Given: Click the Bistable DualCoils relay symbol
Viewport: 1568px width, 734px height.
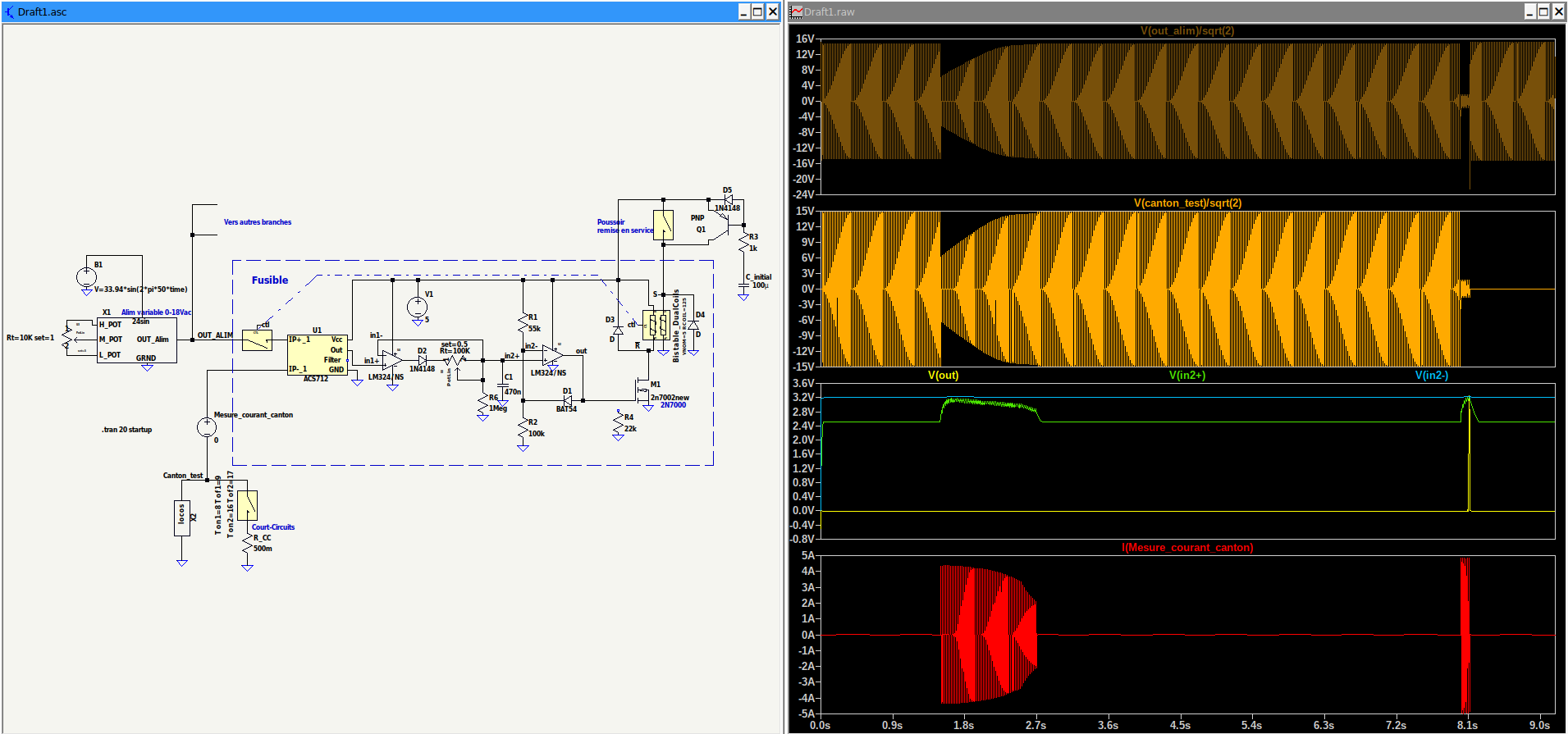Looking at the screenshot, I should pyautogui.click(x=655, y=325).
